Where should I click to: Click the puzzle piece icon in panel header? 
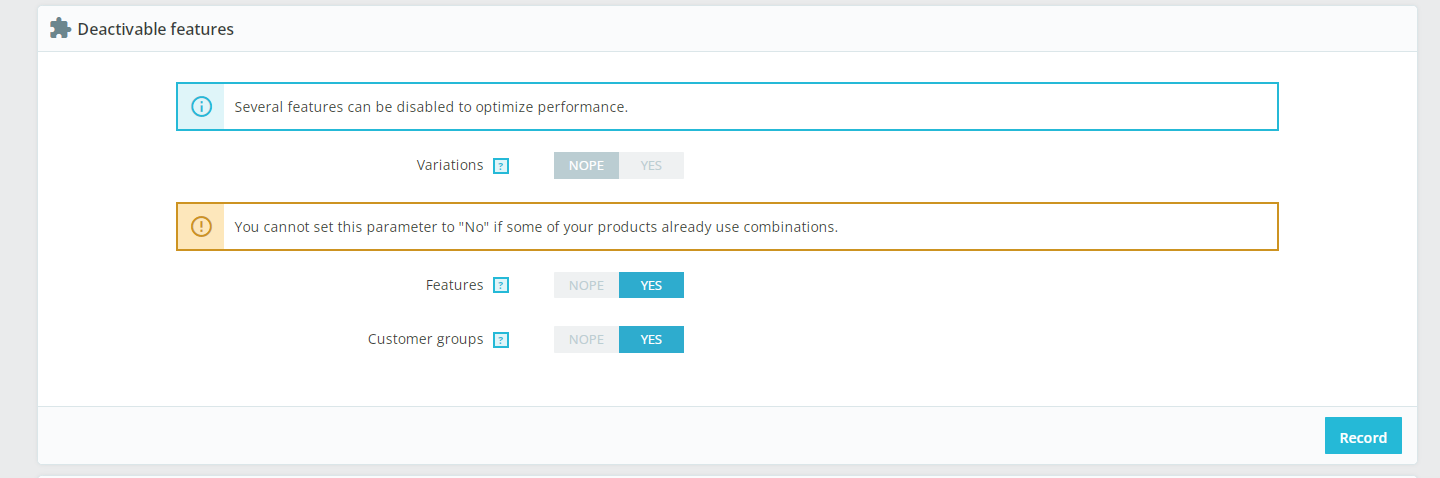[x=60, y=29]
